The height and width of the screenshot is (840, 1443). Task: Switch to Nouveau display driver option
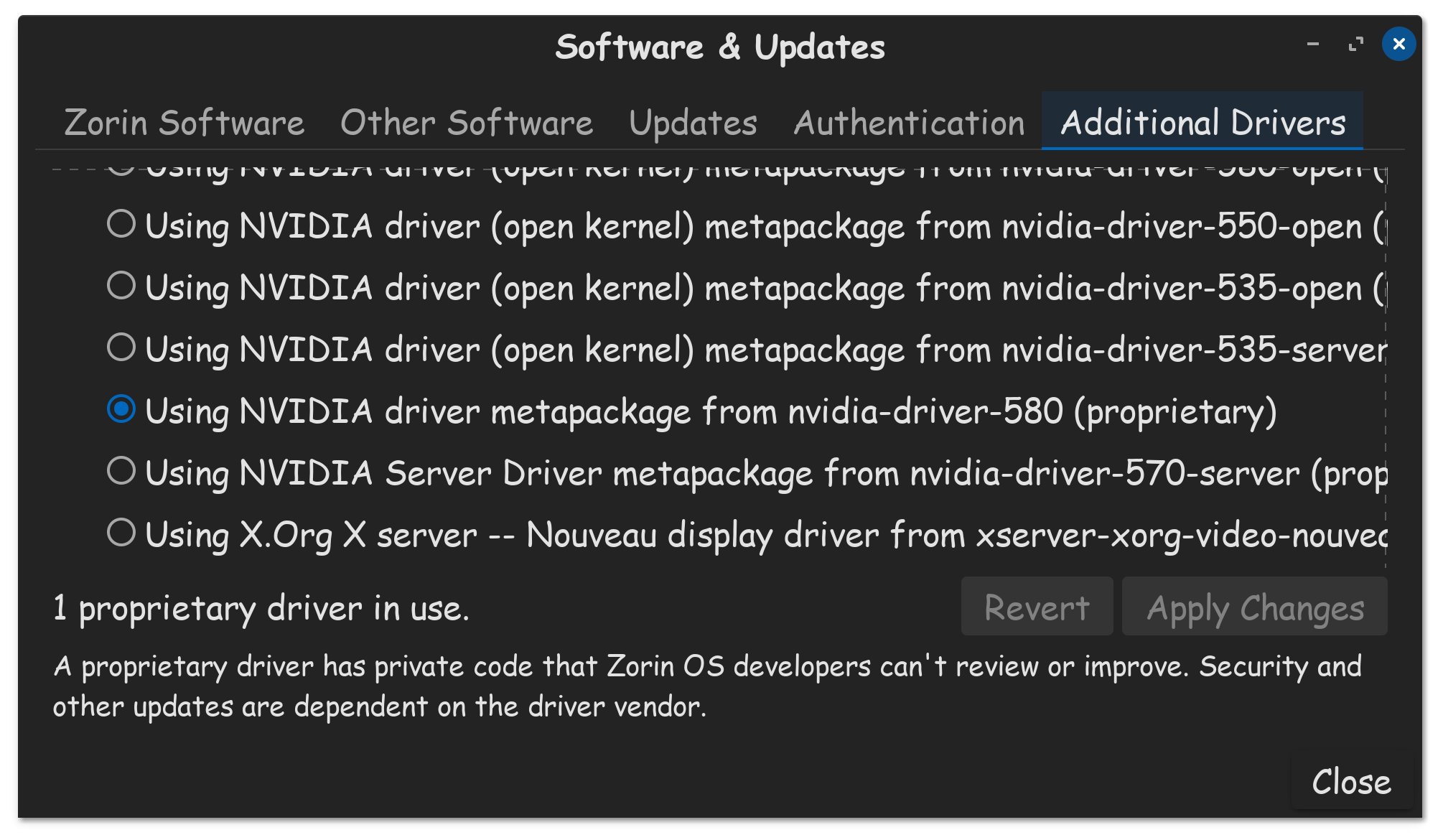[x=121, y=533]
